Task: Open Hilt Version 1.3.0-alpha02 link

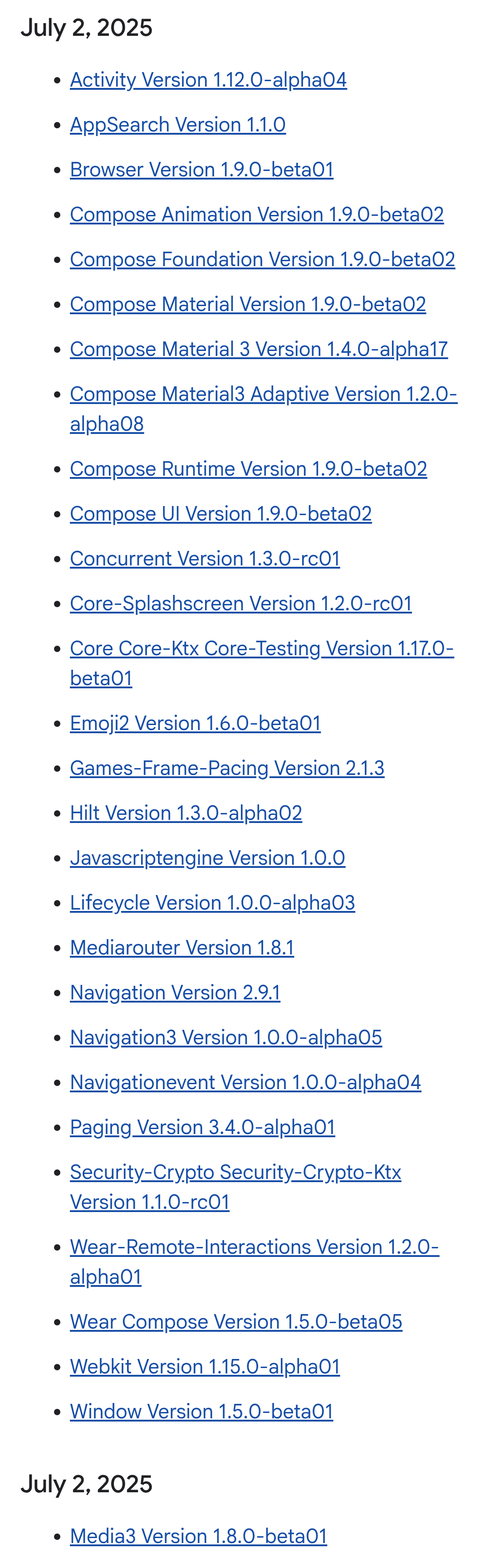Action: [x=186, y=813]
